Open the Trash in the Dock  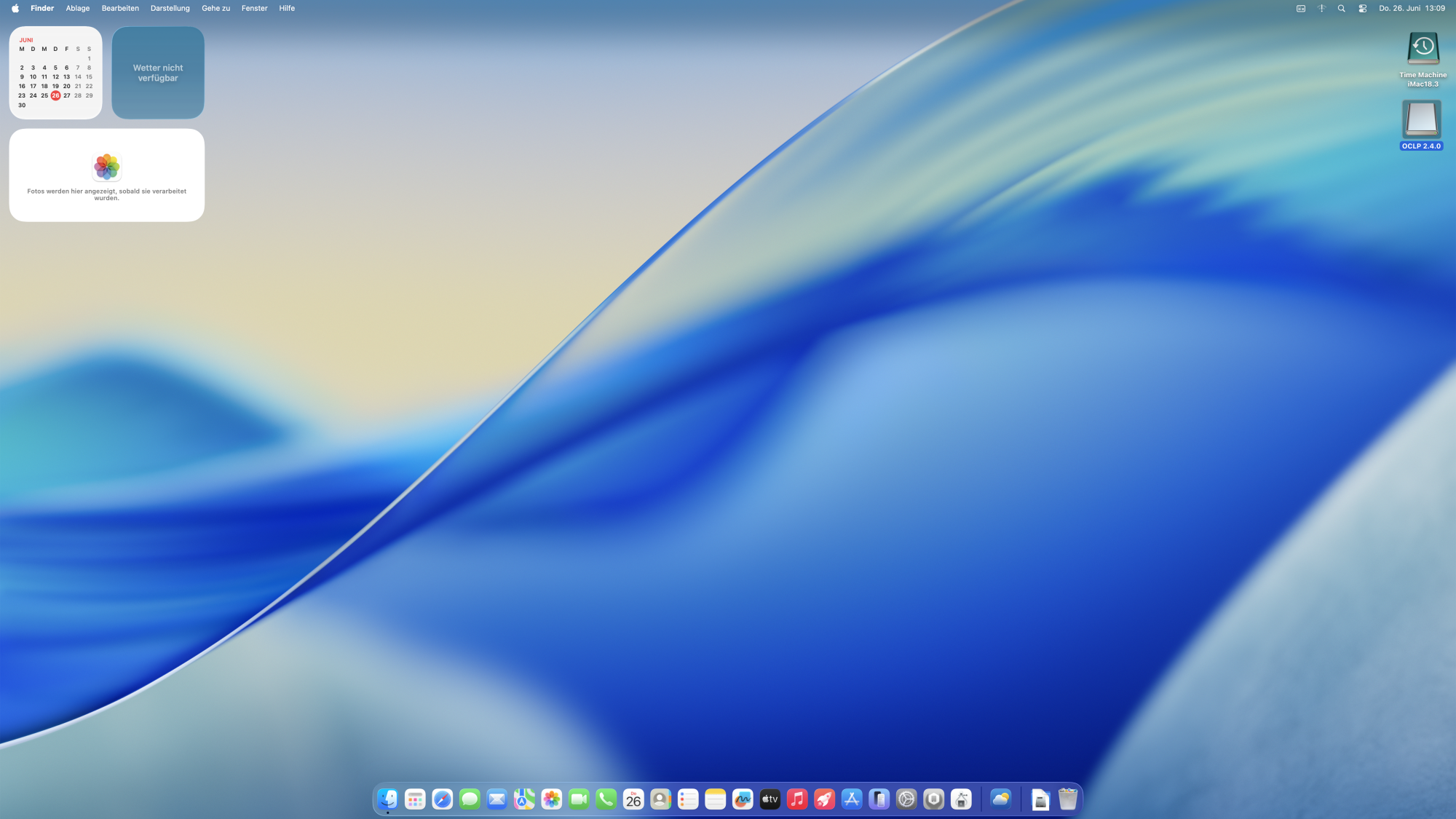pyautogui.click(x=1067, y=799)
